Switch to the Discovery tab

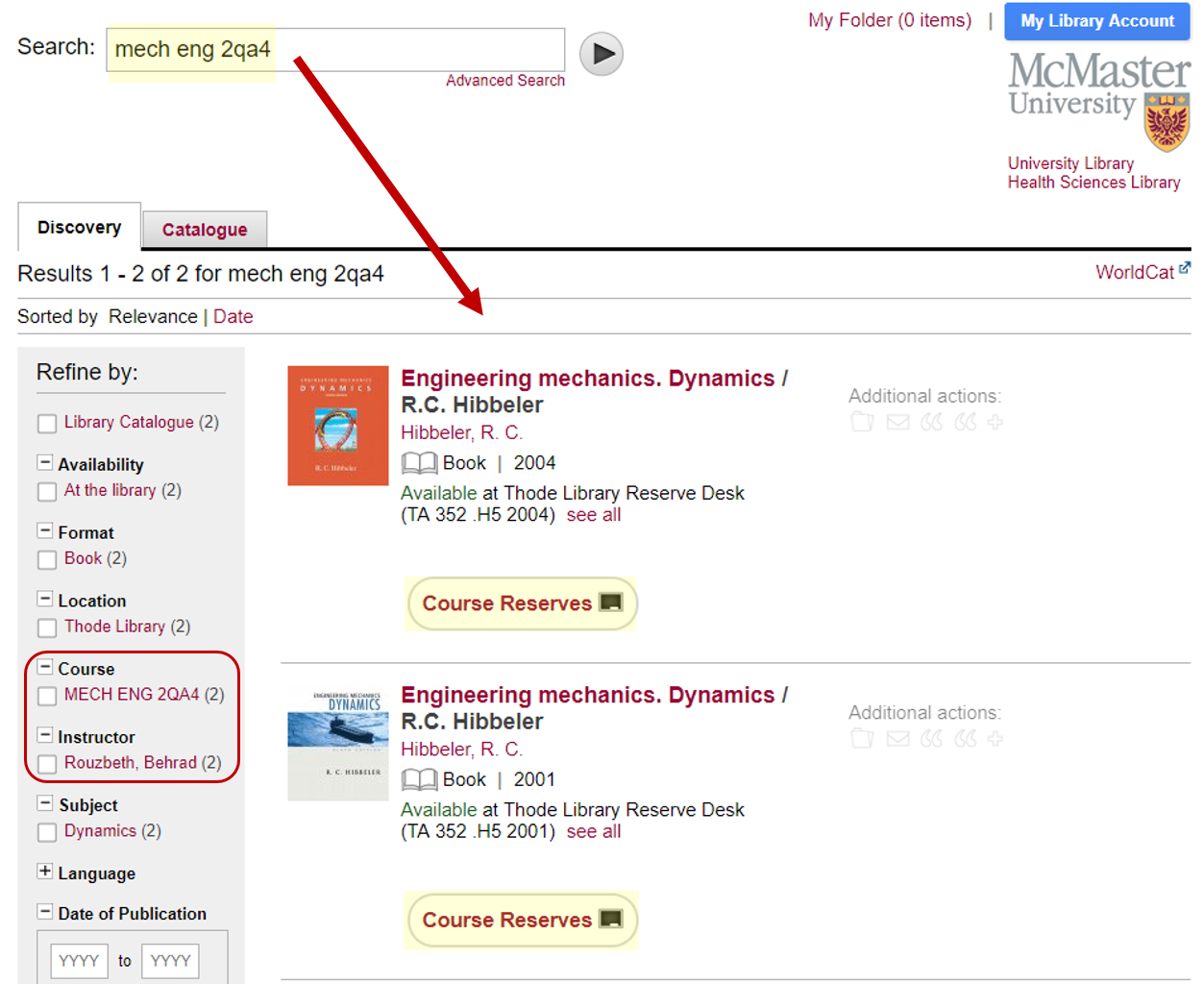click(80, 228)
